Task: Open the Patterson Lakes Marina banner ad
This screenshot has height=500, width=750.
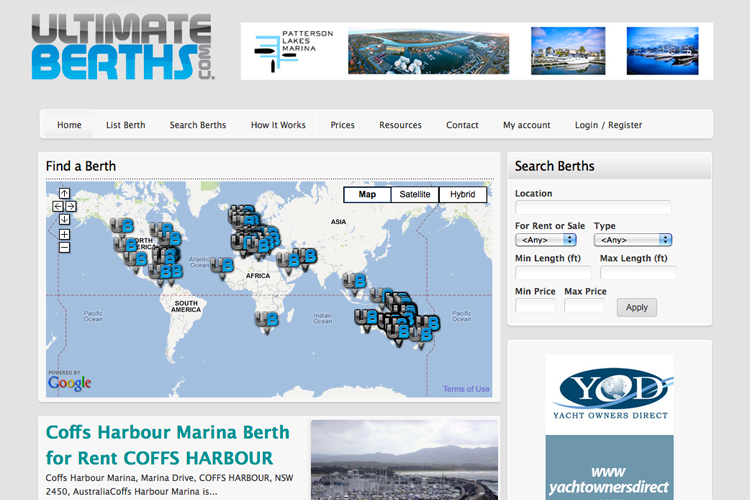Action: [x=477, y=50]
